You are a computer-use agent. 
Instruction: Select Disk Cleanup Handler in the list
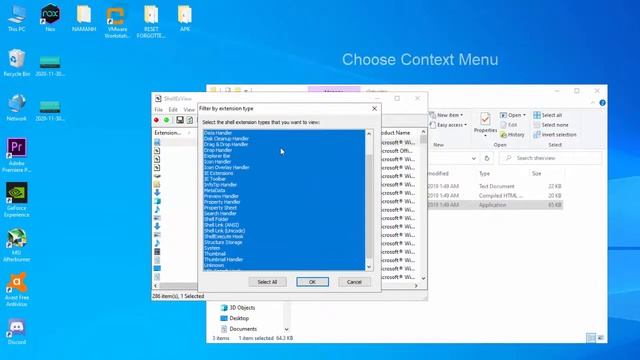284,139
